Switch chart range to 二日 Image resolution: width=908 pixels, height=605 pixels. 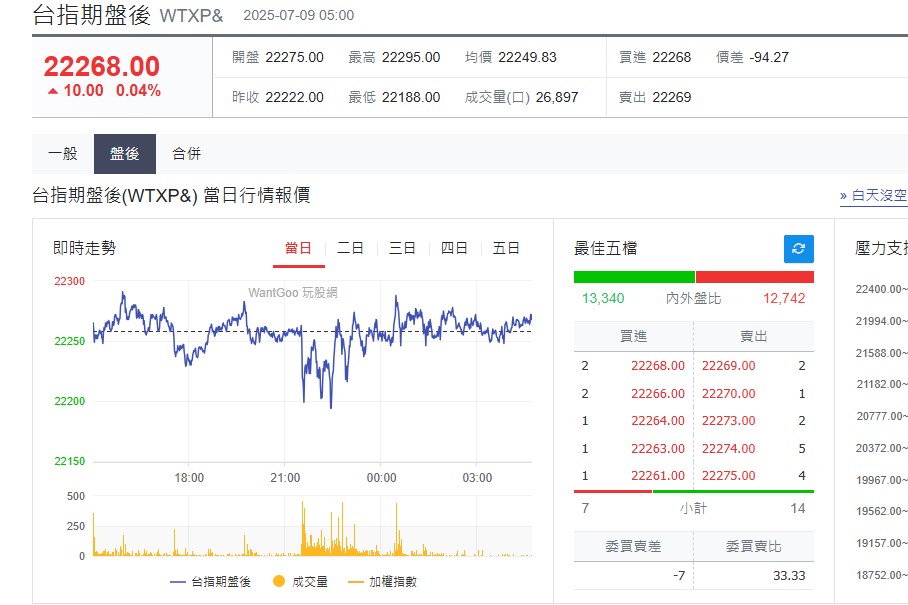(350, 248)
